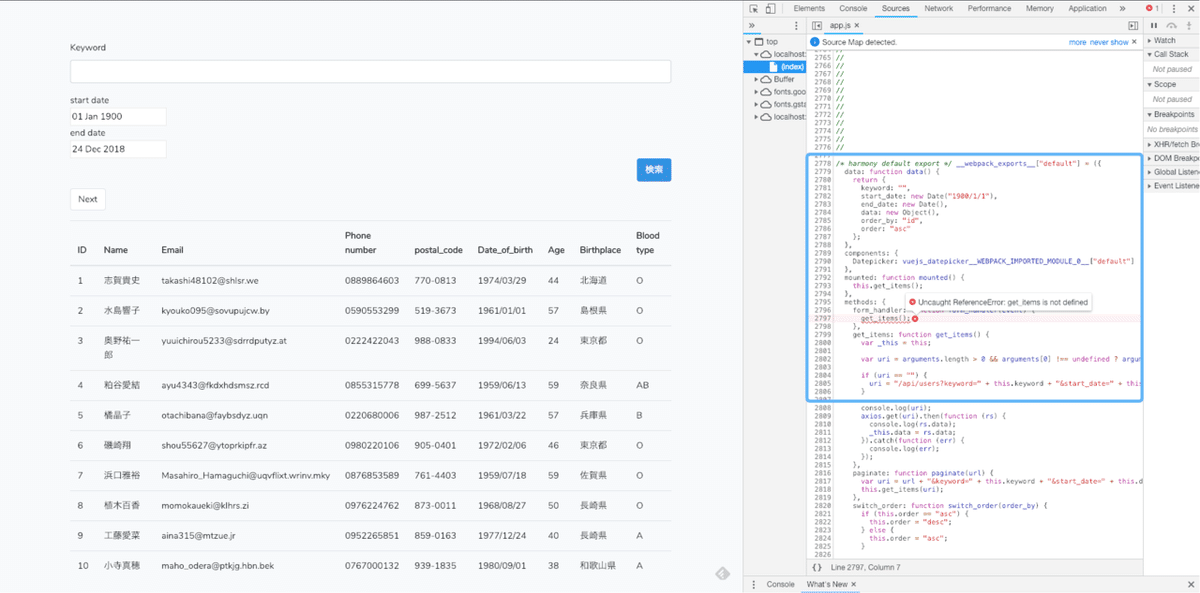Expand the DOM Breakpoints section
Screen dimensions: 1200x593
1172,158
